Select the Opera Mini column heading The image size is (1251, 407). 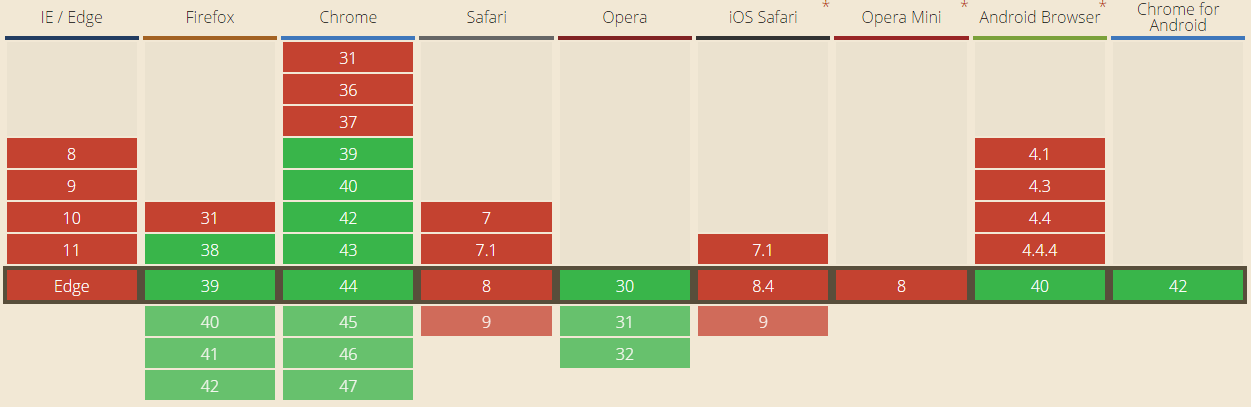point(901,17)
